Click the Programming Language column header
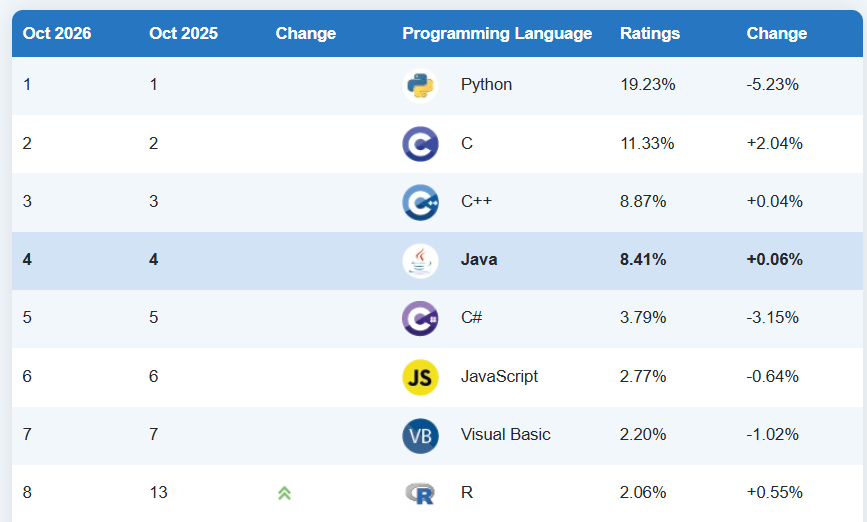This screenshot has width=867, height=522. coord(497,33)
